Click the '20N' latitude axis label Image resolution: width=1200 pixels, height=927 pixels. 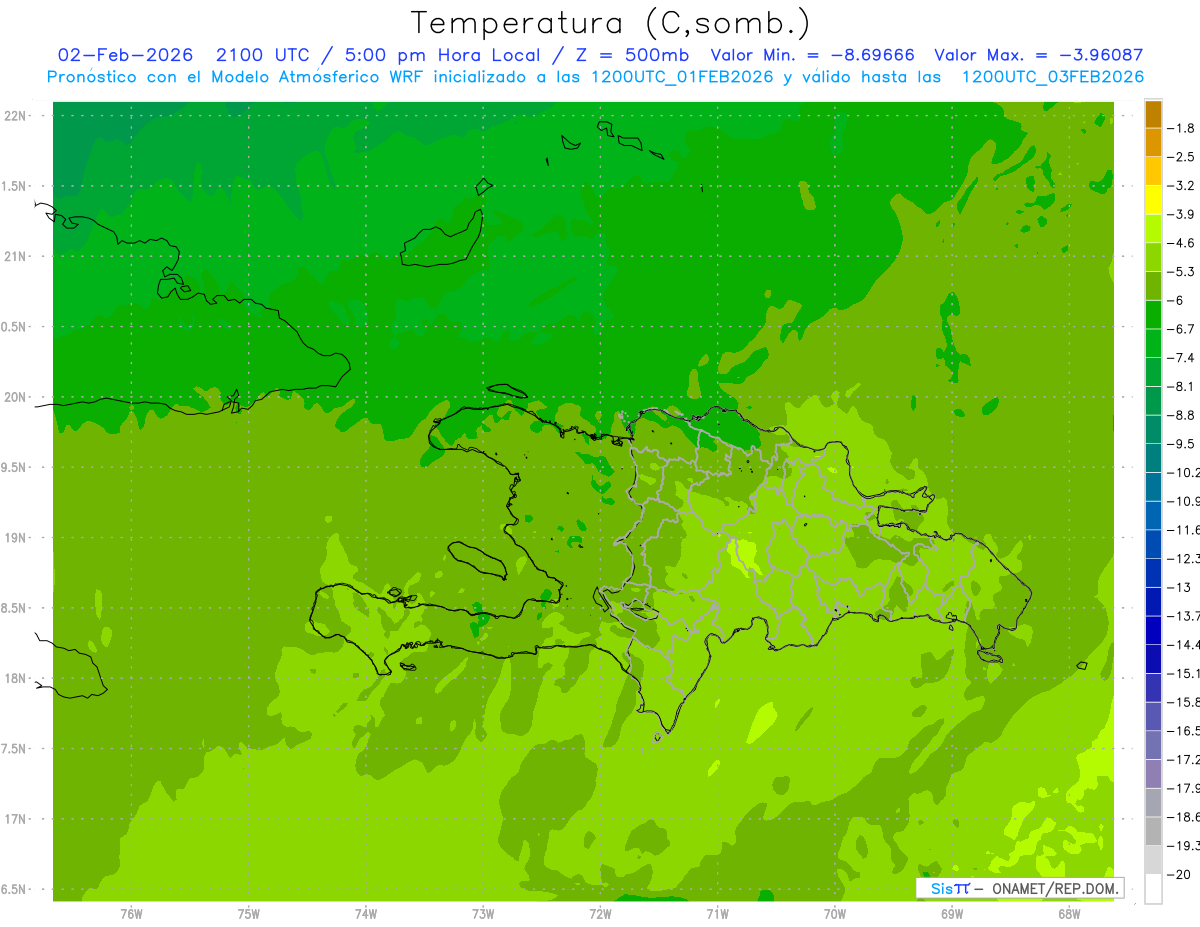(15, 397)
